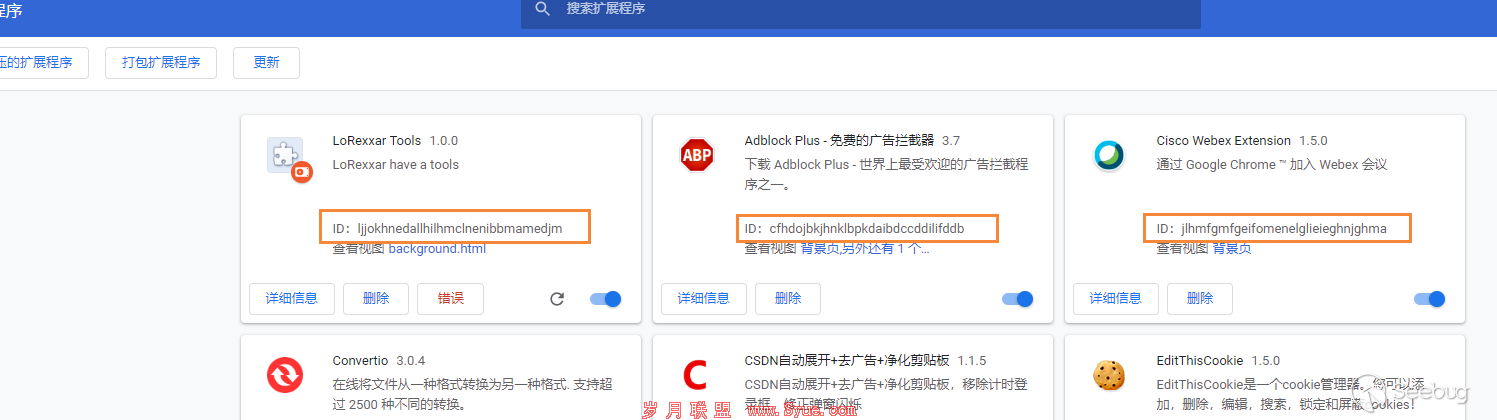Click the EditThisCookie cookie icon

click(1108, 375)
